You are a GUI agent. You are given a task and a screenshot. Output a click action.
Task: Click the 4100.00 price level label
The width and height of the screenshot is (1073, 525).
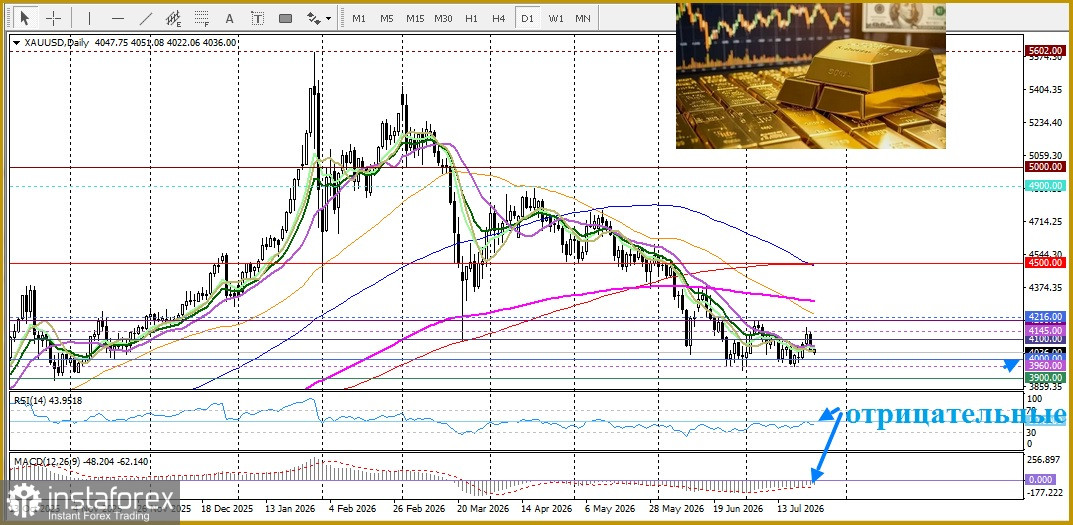tap(1046, 339)
